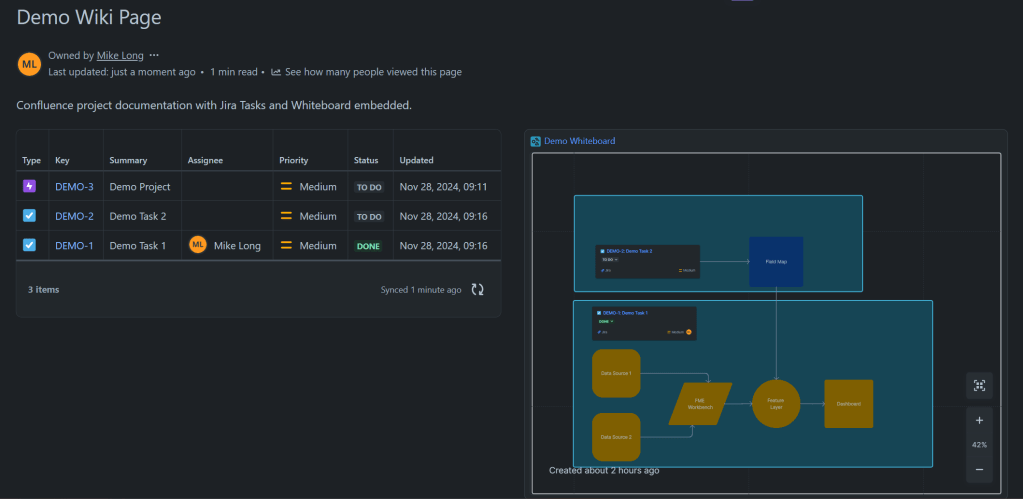Open the Mike Long owner profile link

tap(119, 56)
